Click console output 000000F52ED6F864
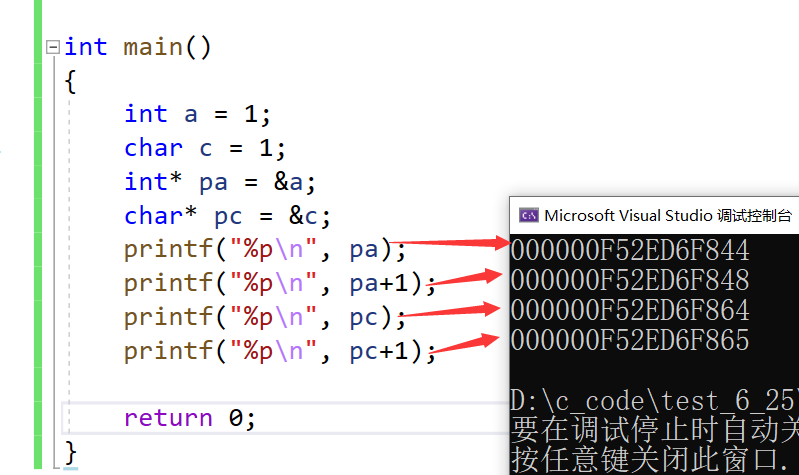Screen dimensions: 799x475 pos(630,310)
